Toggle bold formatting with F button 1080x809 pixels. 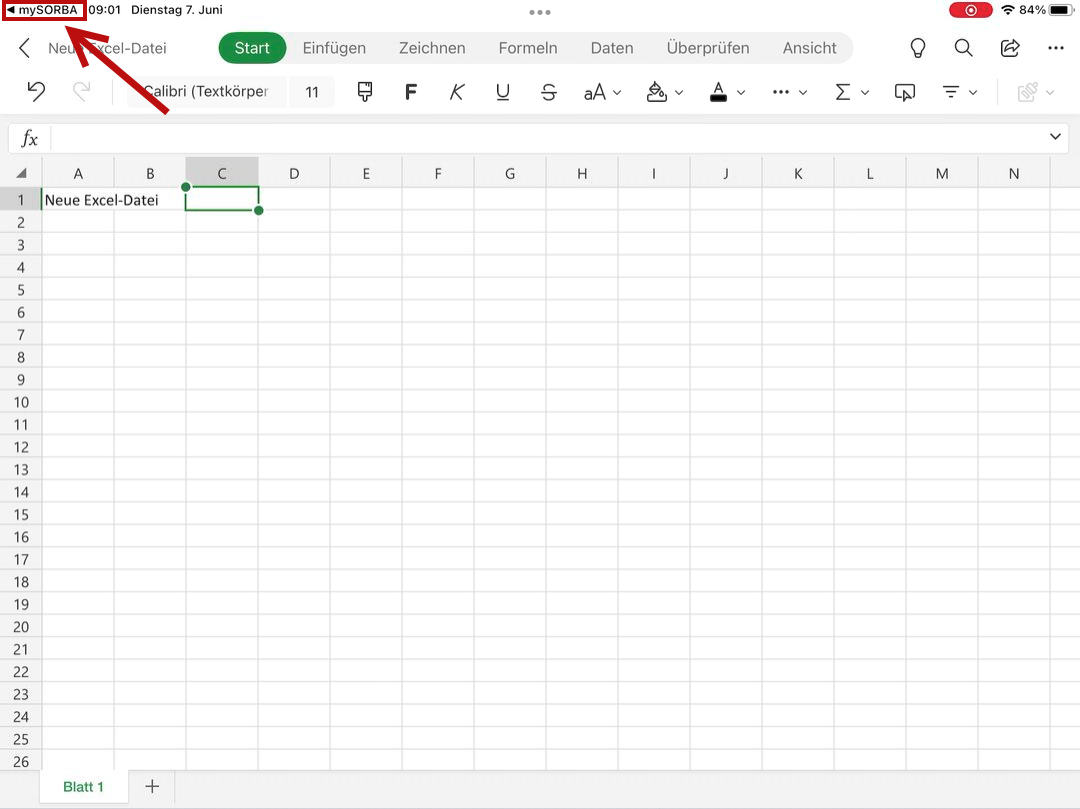[410, 92]
